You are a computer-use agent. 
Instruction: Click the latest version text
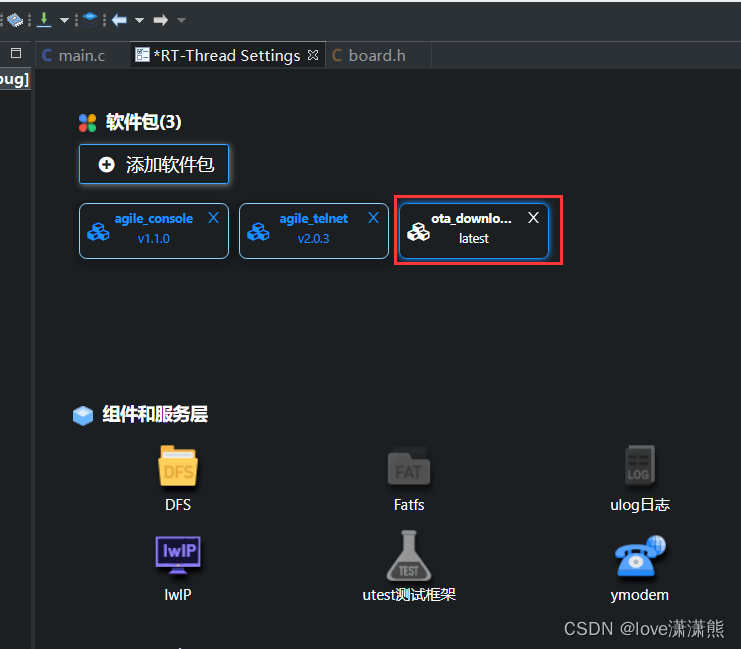[x=474, y=239]
